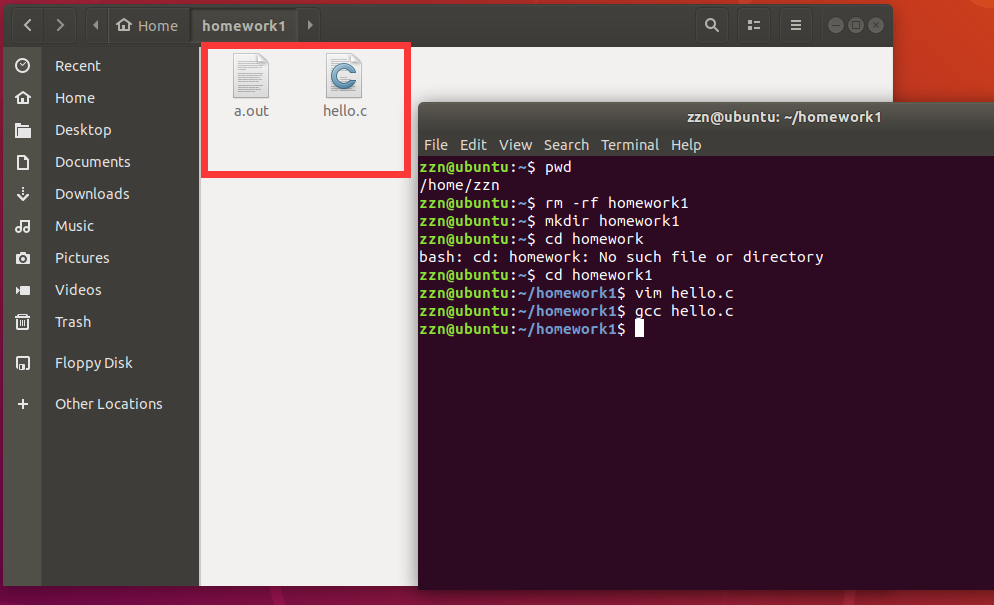Select the a.out file icon
994x605 pixels.
(251, 75)
